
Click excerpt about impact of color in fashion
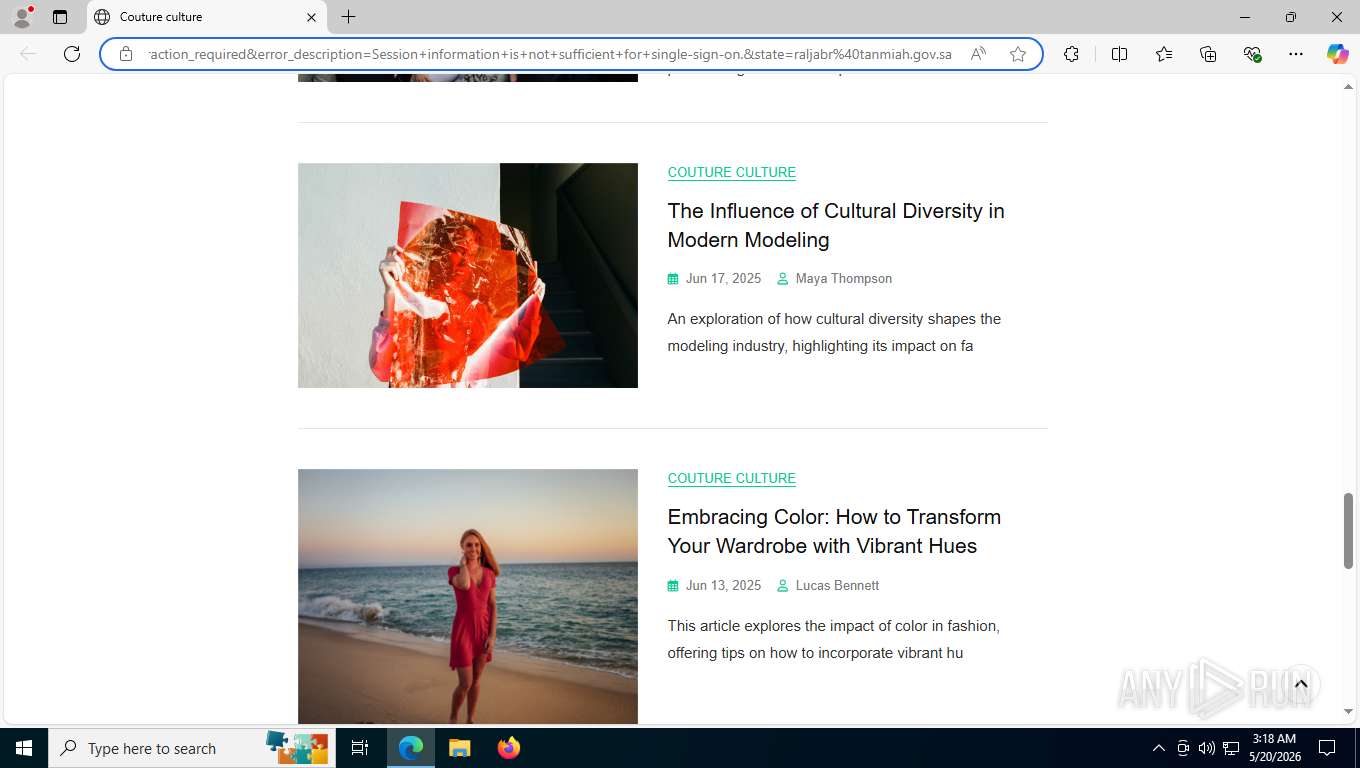coord(834,639)
